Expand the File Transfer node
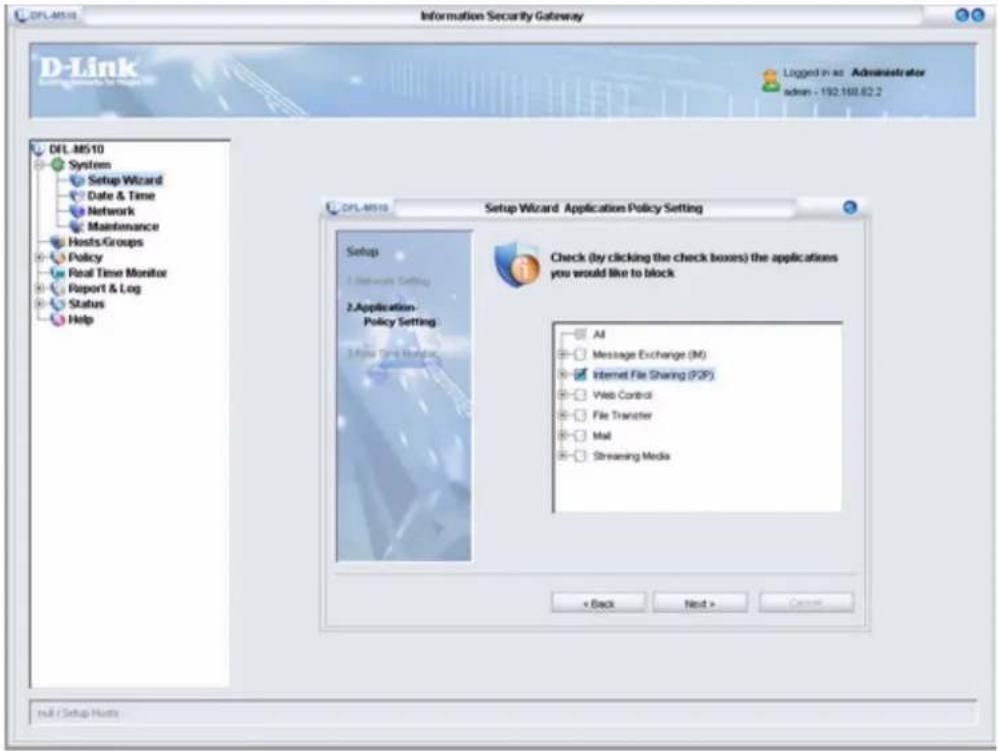This screenshot has height=751, width=998. 563,416
